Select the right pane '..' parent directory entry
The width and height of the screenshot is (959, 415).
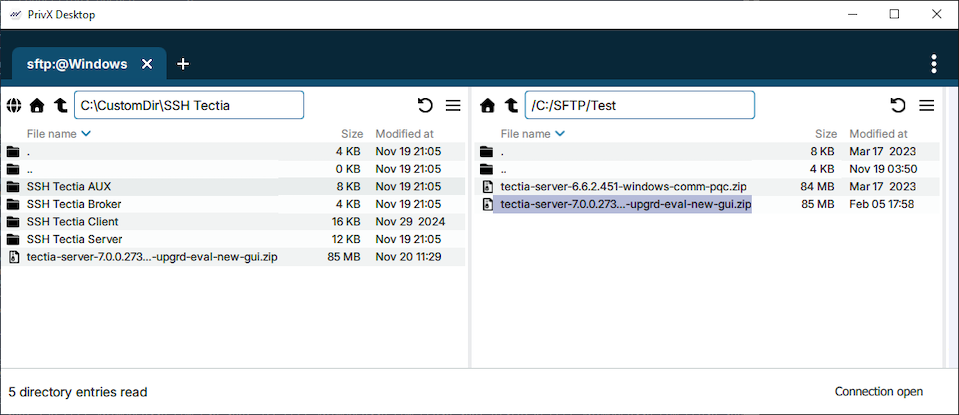point(707,169)
